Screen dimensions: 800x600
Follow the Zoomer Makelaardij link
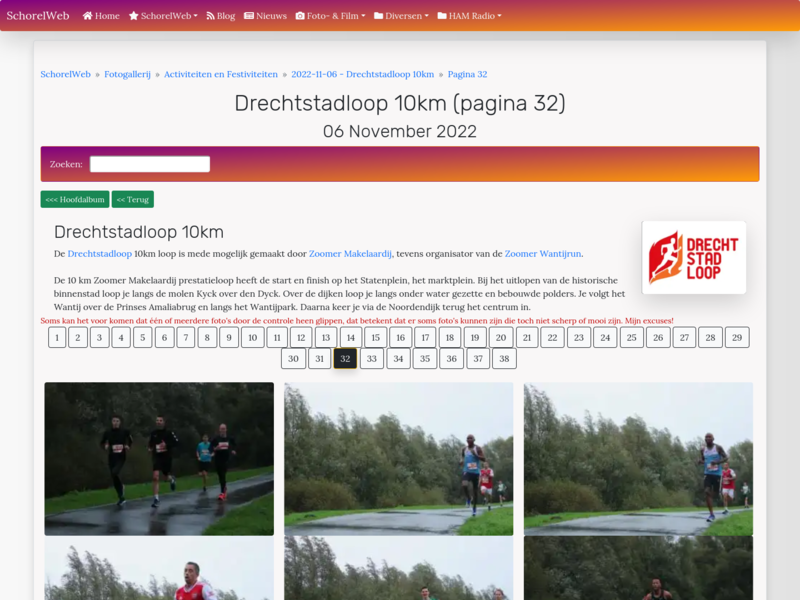point(350,254)
